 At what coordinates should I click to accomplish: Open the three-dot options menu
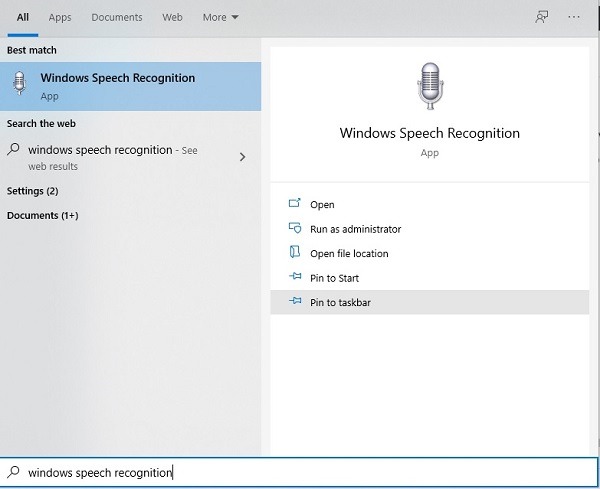point(574,17)
